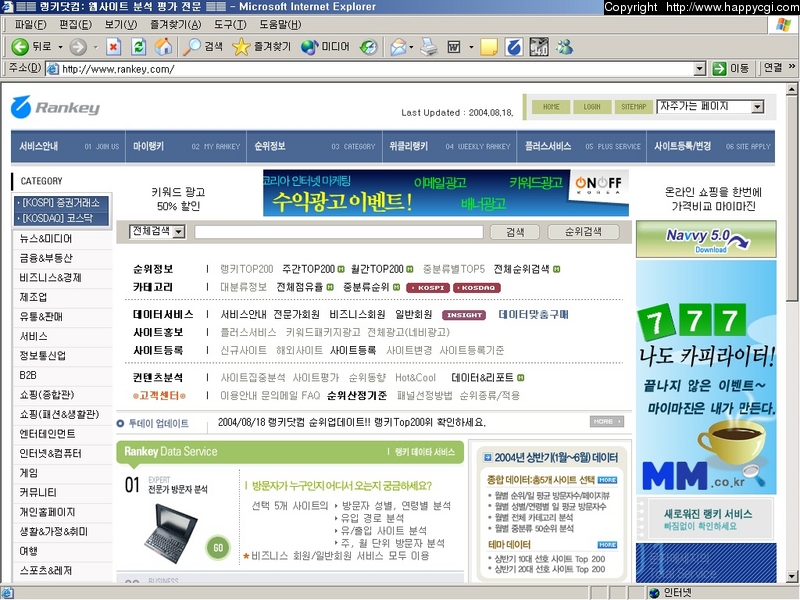Screen dimensions: 800x600
Task: Click the search text input field
Action: 339,232
